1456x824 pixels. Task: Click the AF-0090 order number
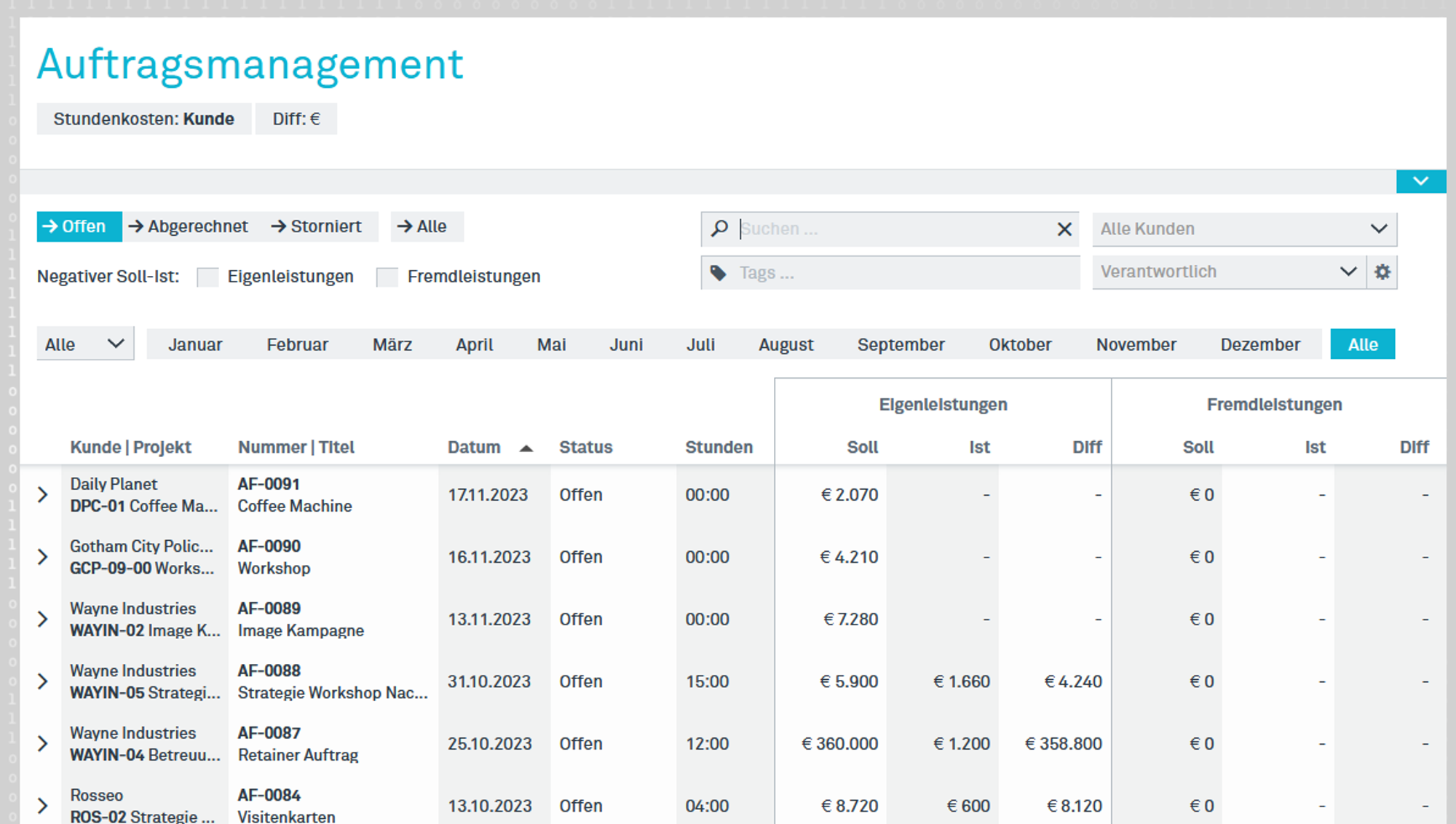(269, 546)
